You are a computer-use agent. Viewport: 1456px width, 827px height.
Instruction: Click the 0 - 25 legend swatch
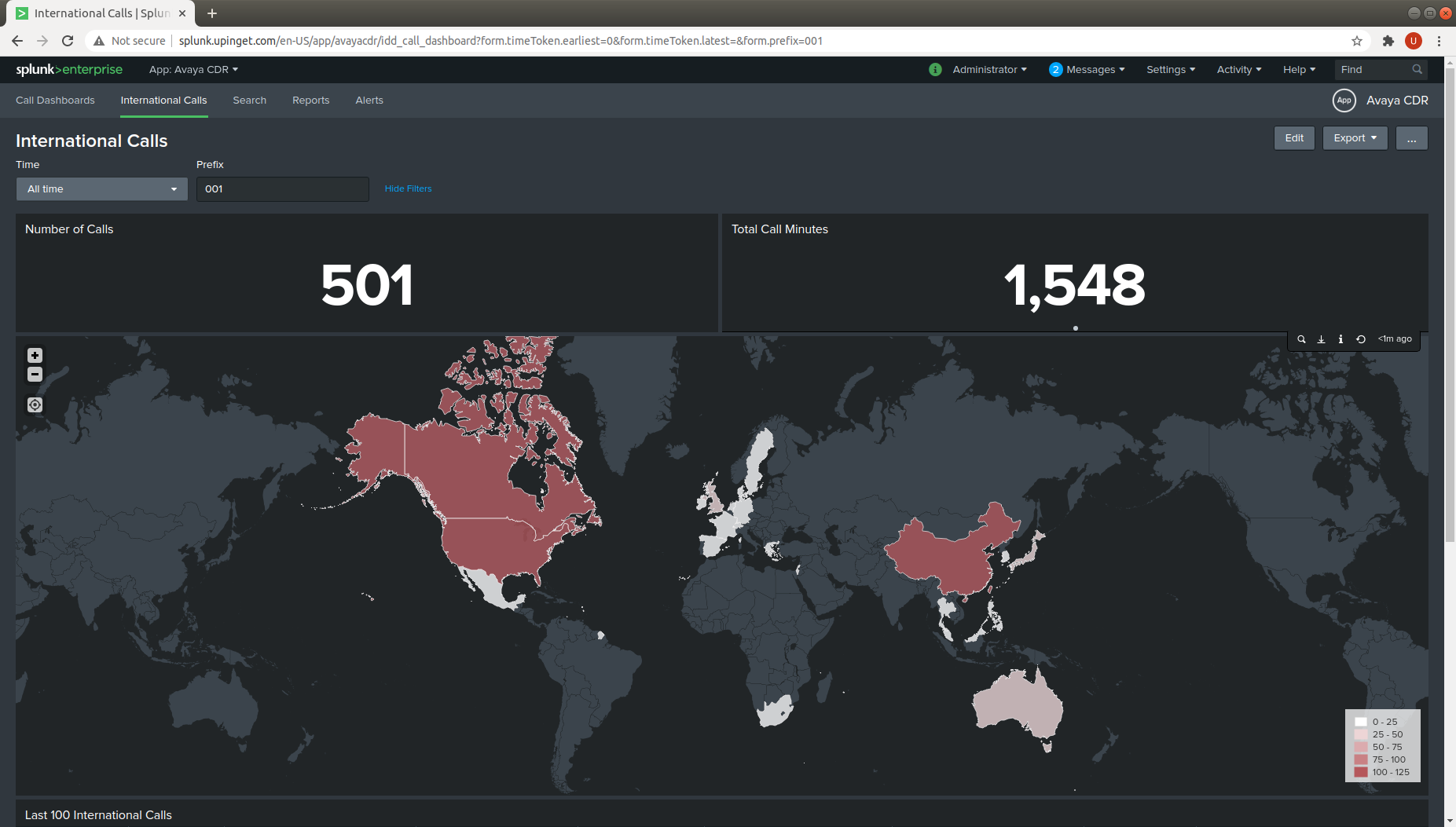[1361, 722]
